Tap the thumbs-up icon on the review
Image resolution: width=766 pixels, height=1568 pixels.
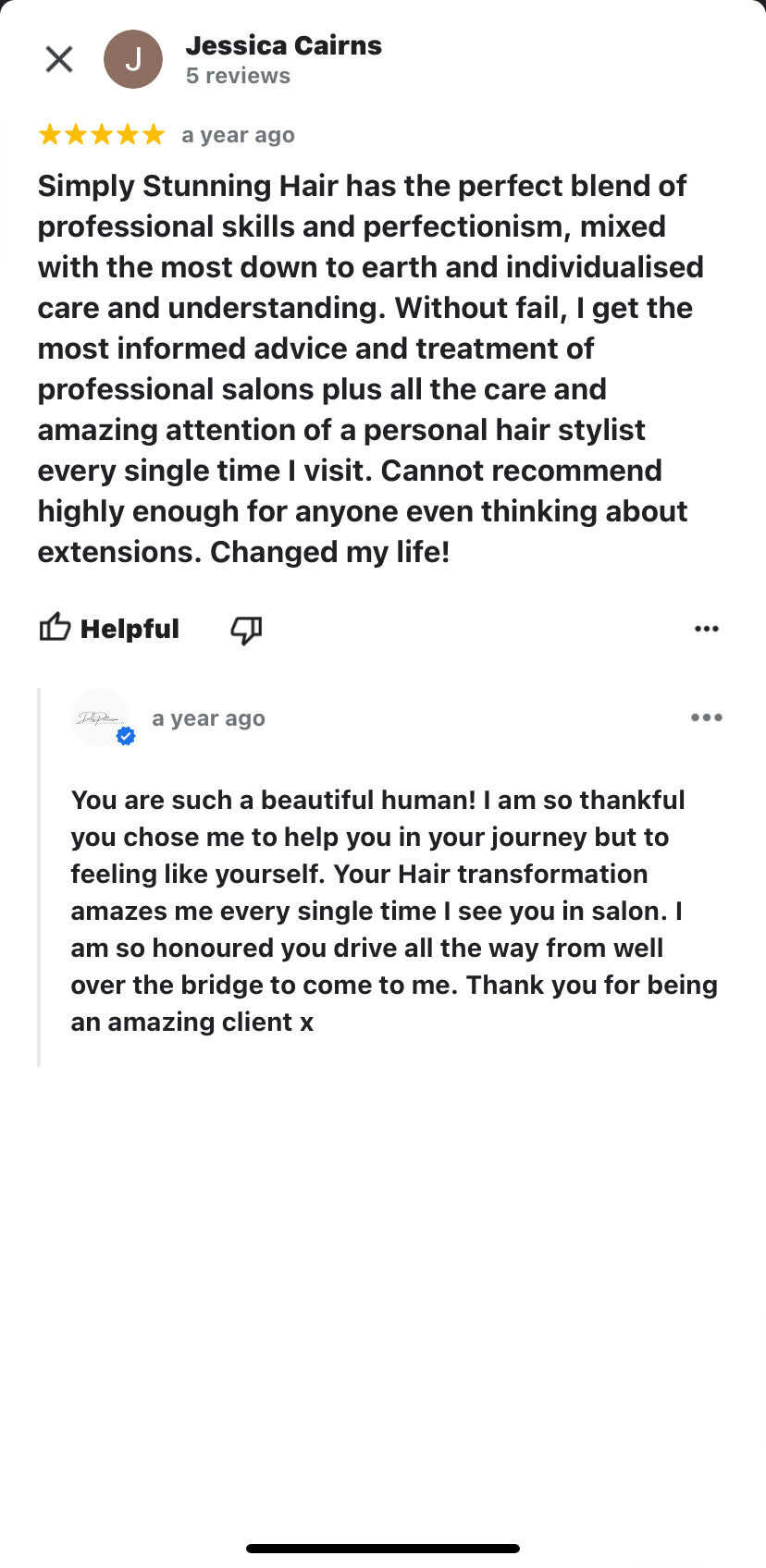click(x=55, y=628)
